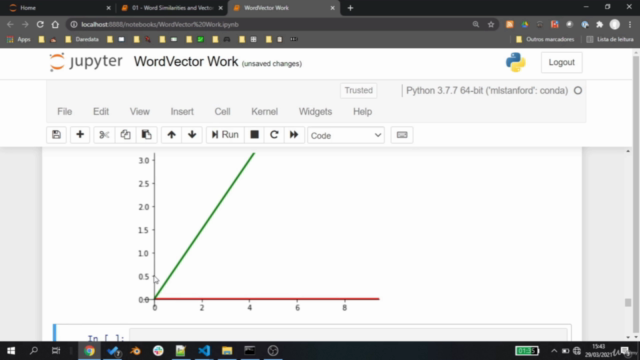Click the Trusted notebook button
Screen dimensions: 640x360
tap(358, 90)
